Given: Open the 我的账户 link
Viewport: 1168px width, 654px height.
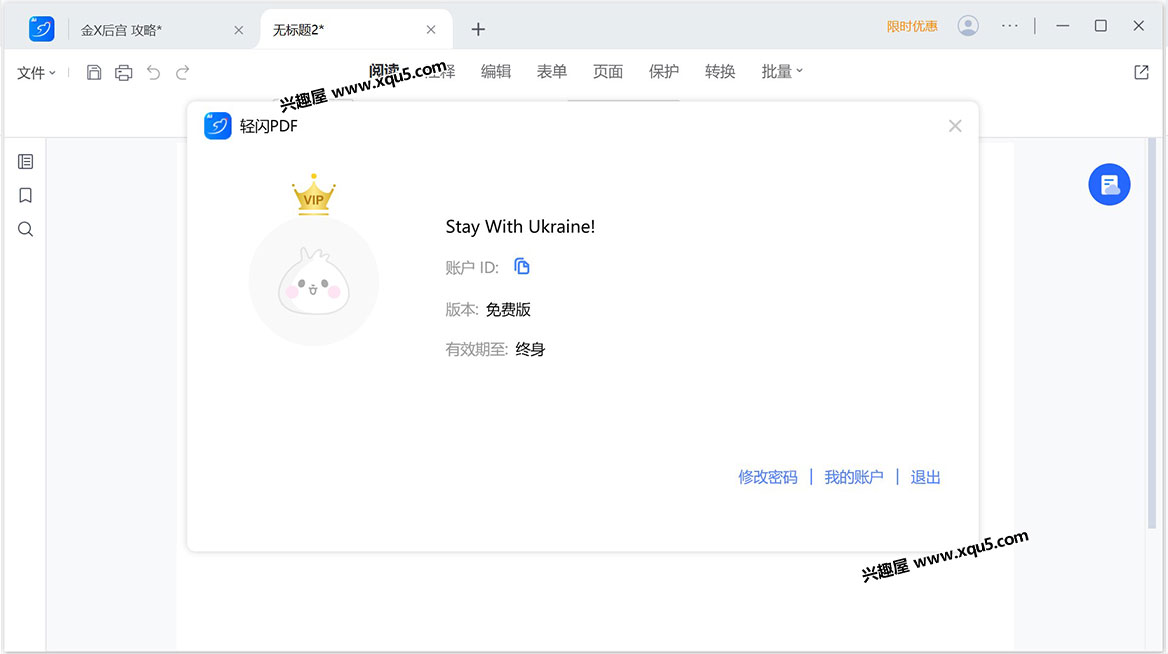Looking at the screenshot, I should 854,477.
